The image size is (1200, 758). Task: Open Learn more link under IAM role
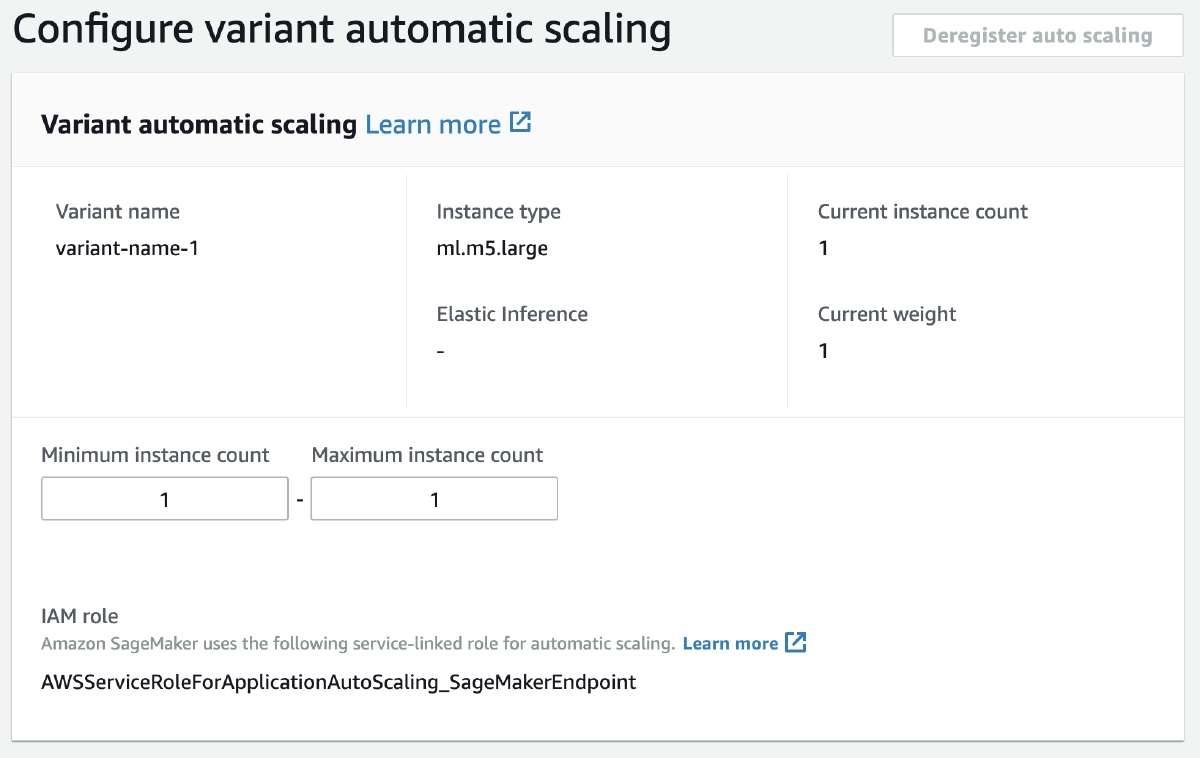730,643
